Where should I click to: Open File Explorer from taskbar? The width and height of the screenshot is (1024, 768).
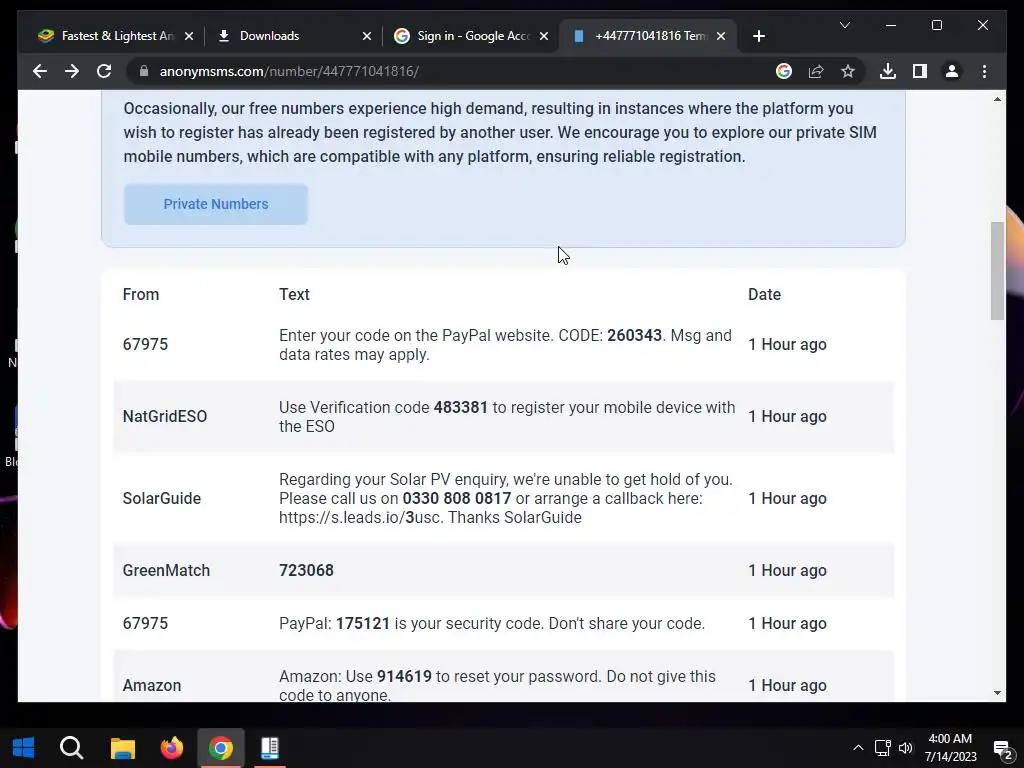(122, 748)
